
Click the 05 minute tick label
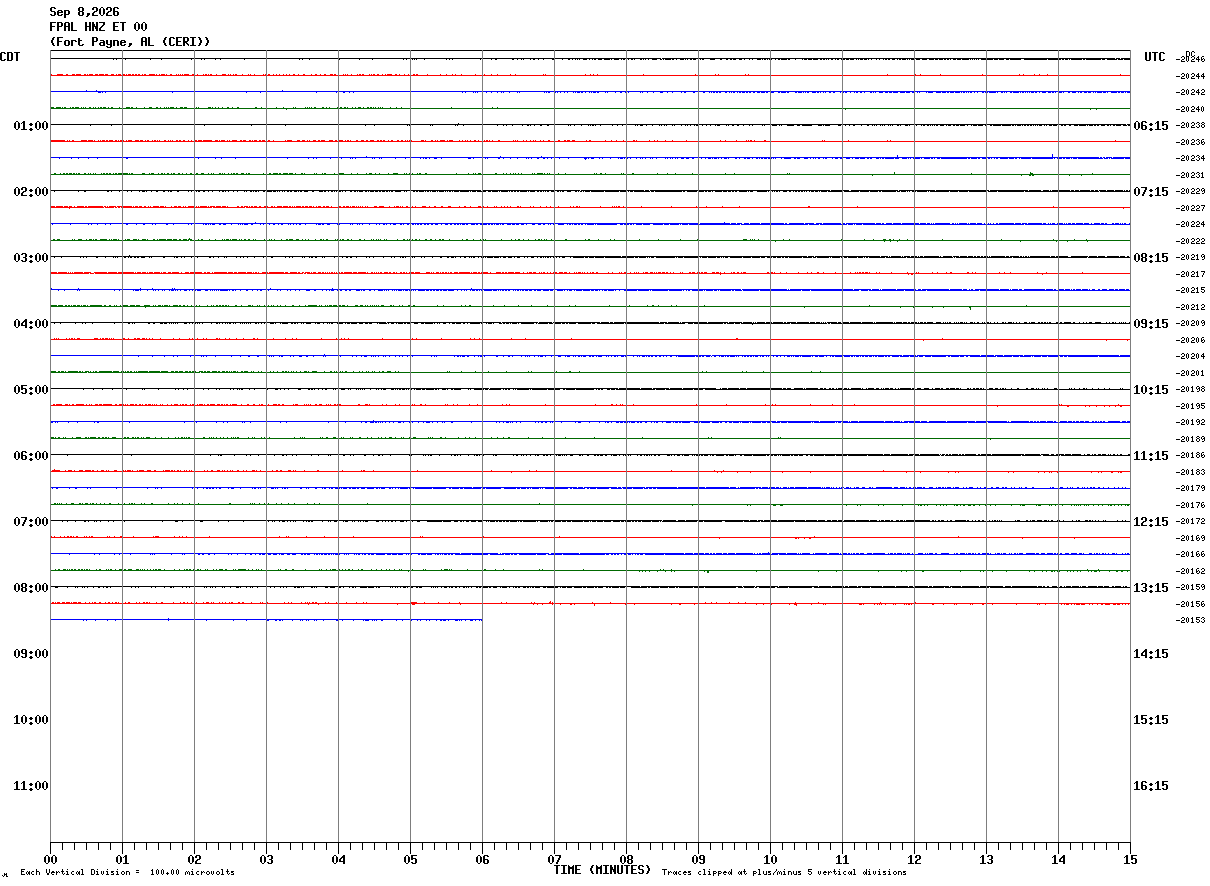click(410, 860)
